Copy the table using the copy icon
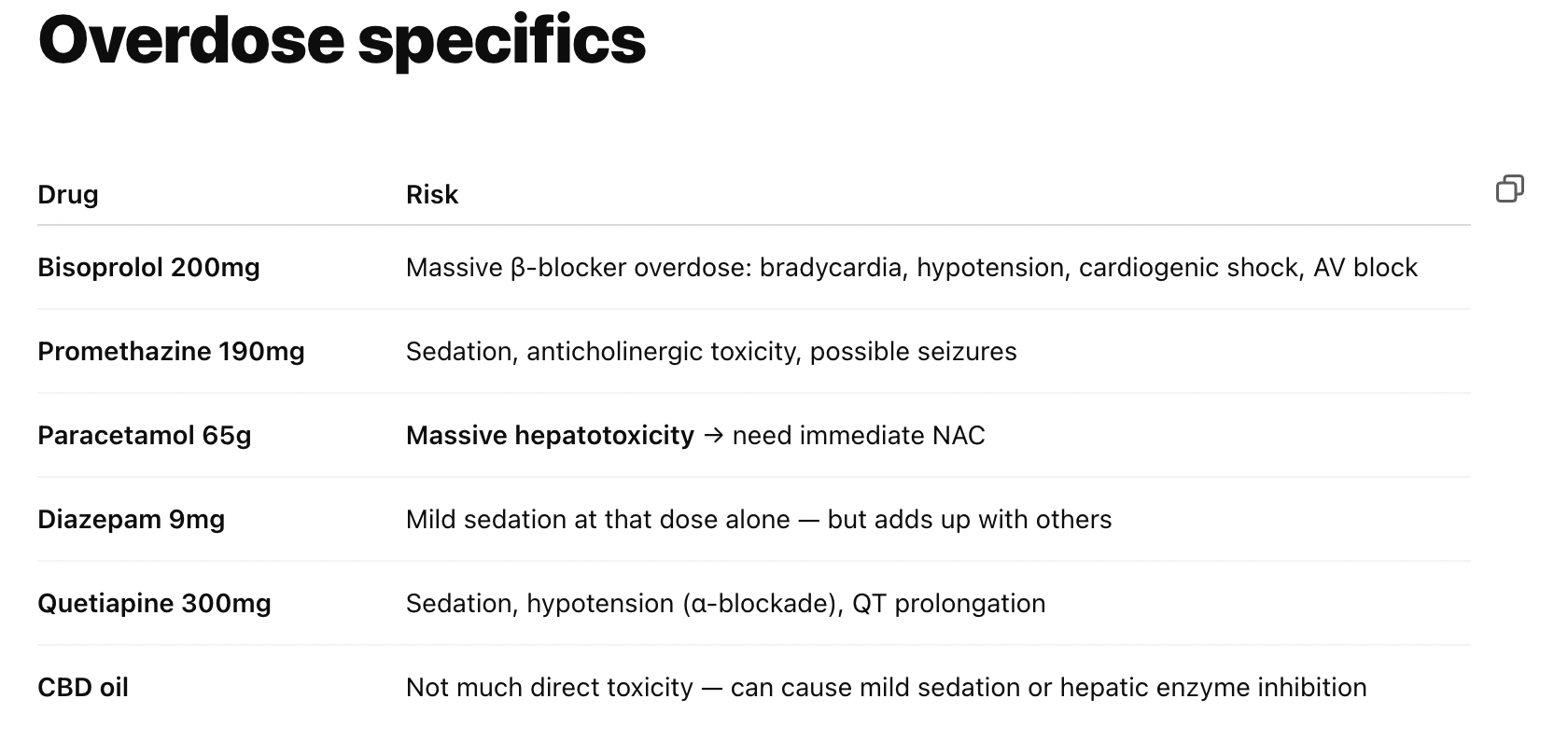This screenshot has width=1568, height=741. tap(1509, 189)
